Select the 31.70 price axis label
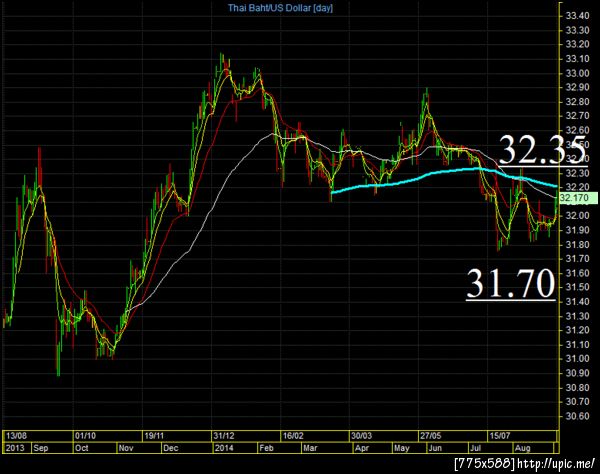600x474 pixels. (577, 259)
